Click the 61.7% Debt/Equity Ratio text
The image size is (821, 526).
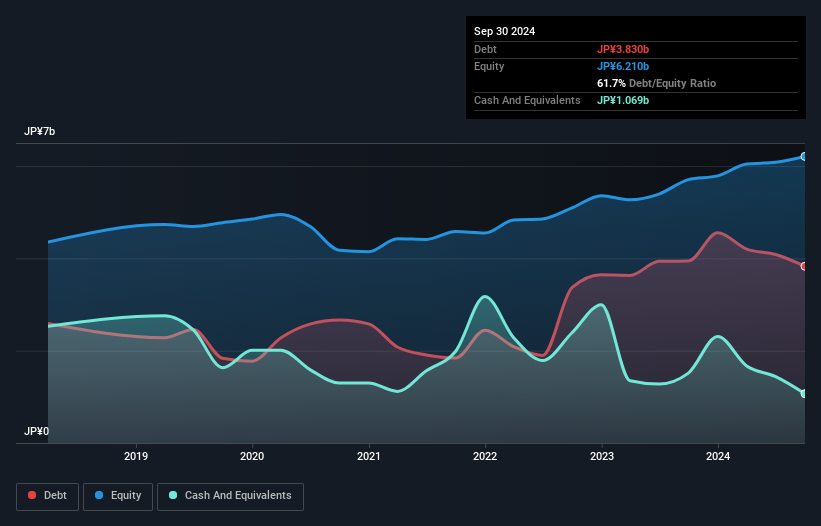point(656,83)
